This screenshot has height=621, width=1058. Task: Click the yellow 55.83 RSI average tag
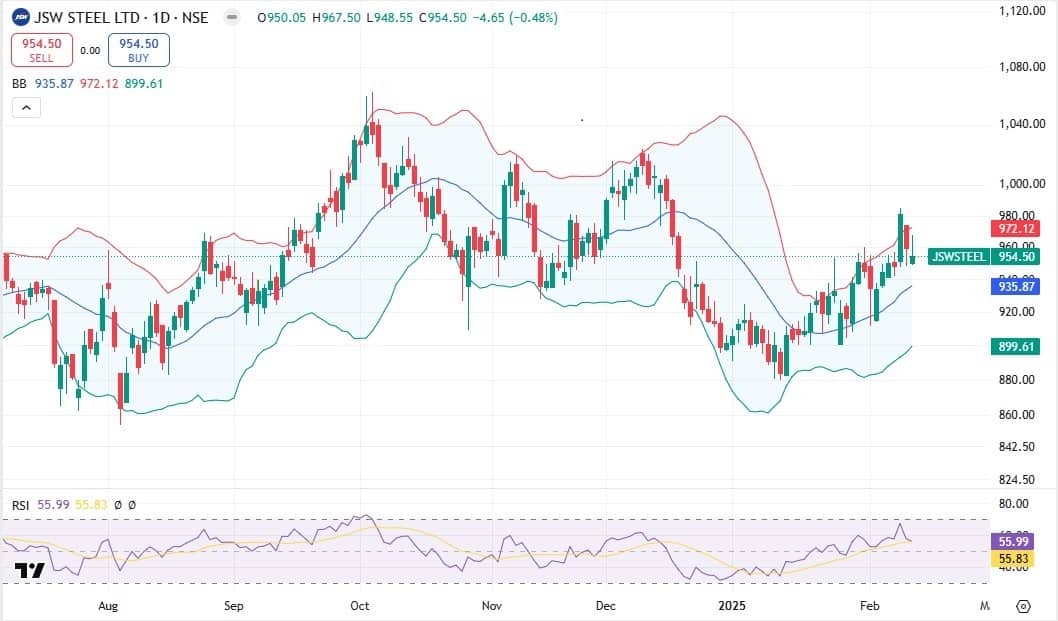[1015, 559]
